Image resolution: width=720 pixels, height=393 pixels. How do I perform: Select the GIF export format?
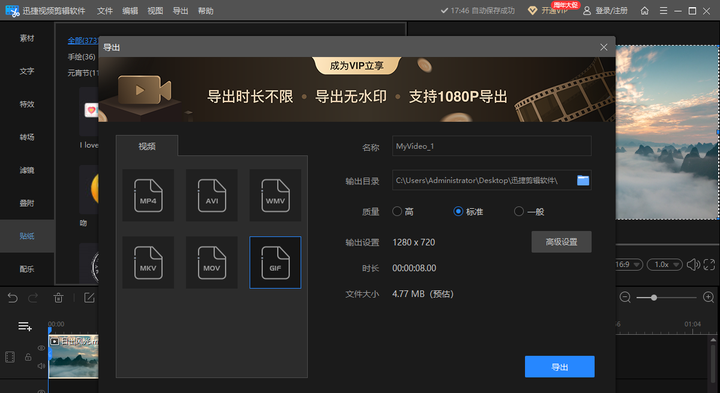coord(275,263)
